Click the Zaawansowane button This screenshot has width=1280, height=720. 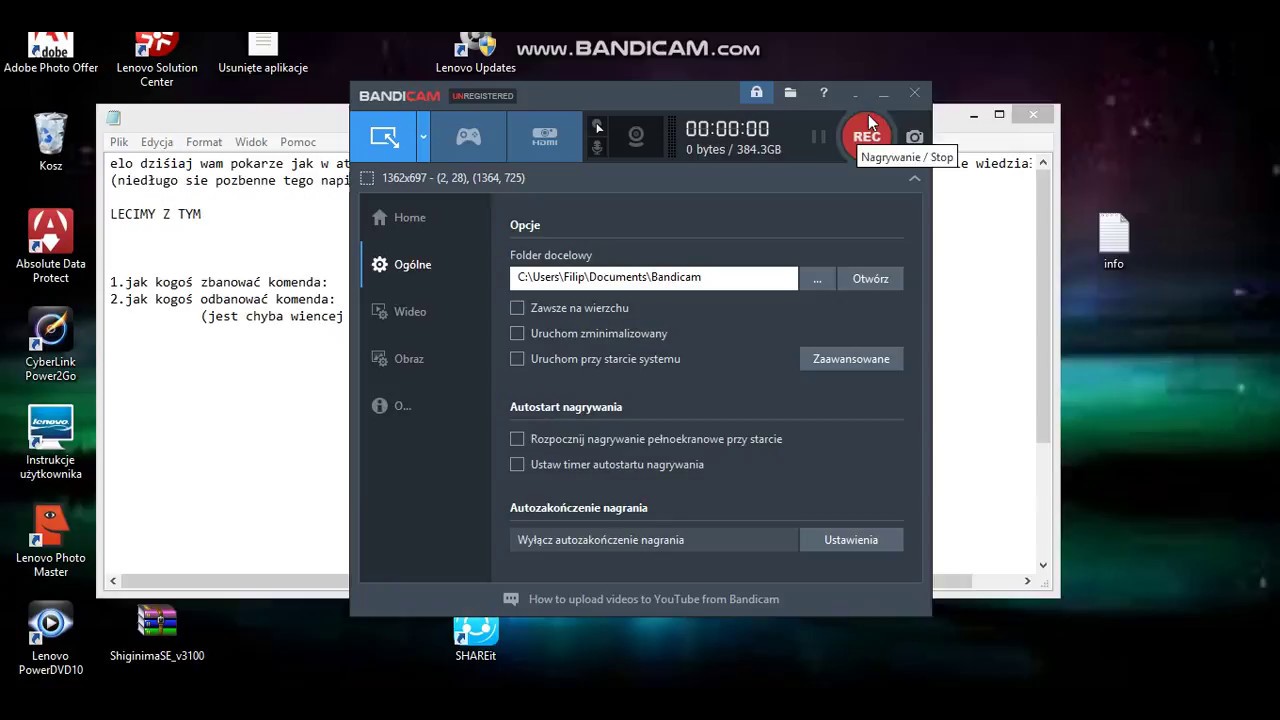tap(851, 359)
